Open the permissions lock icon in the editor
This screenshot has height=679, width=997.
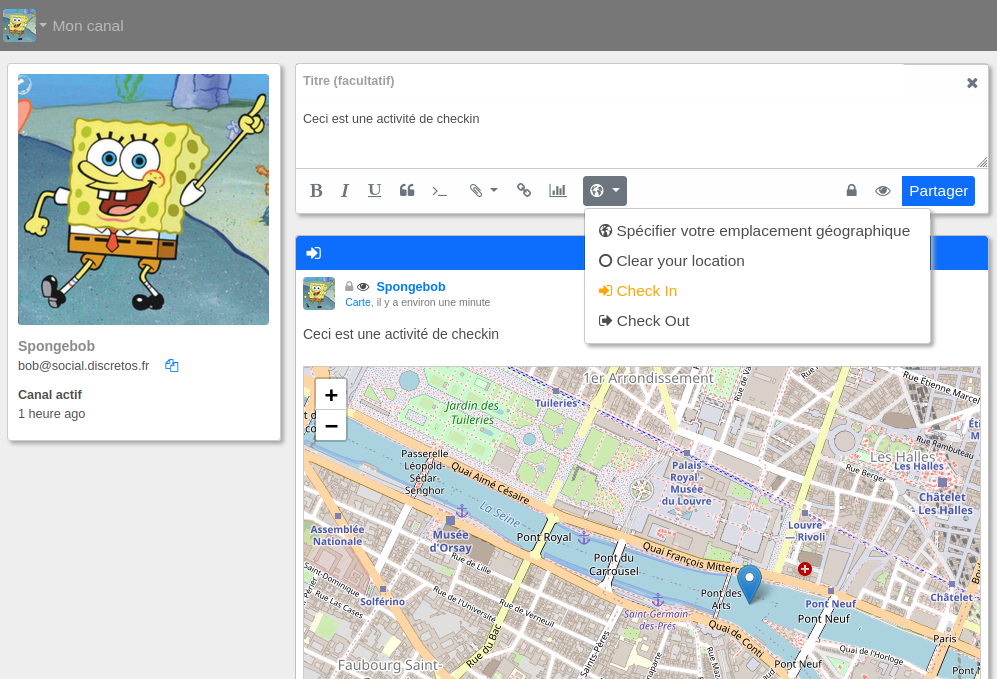click(852, 191)
